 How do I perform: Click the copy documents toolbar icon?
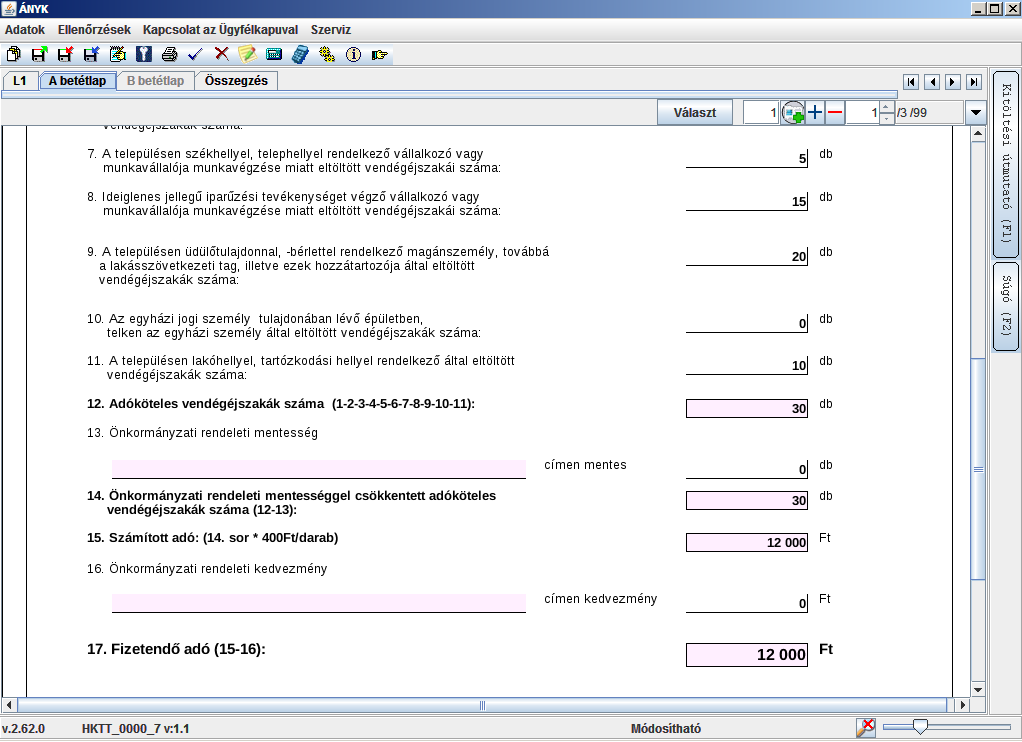click(13, 54)
